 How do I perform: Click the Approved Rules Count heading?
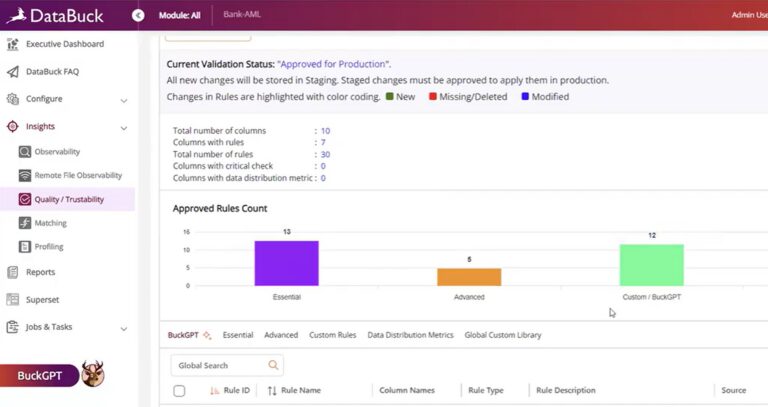point(220,209)
